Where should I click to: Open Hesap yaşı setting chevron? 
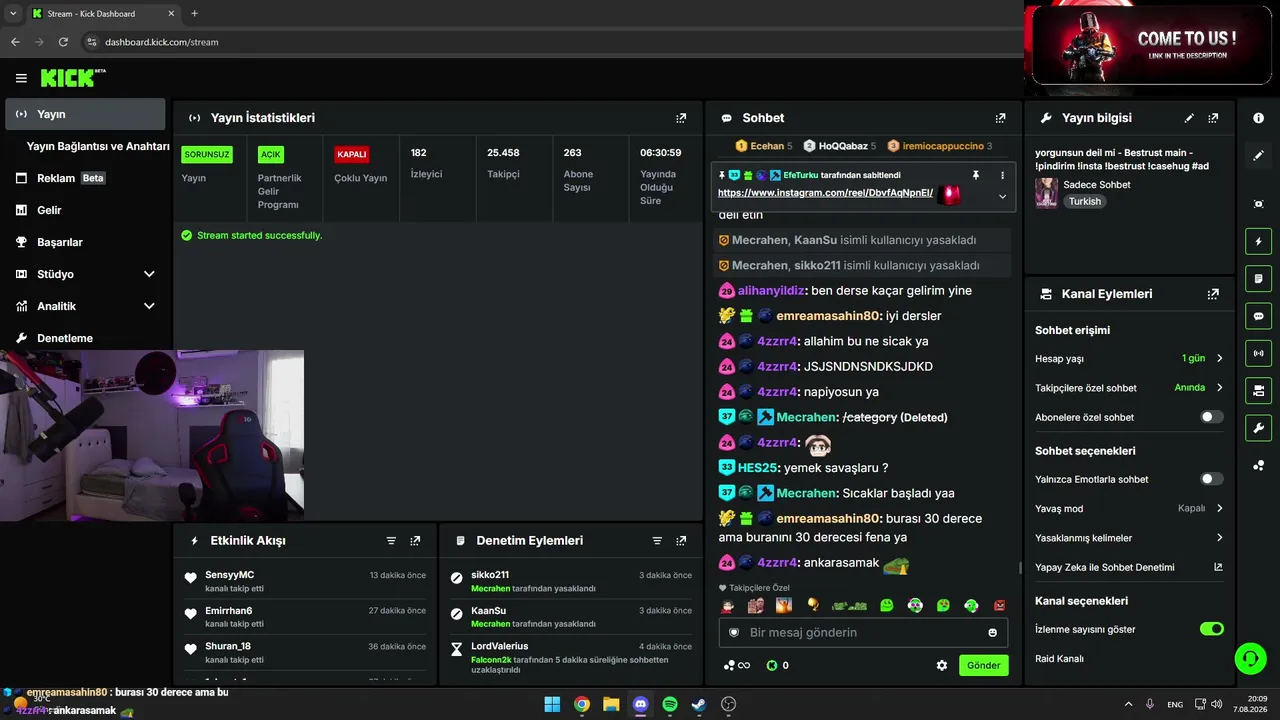[1219, 358]
